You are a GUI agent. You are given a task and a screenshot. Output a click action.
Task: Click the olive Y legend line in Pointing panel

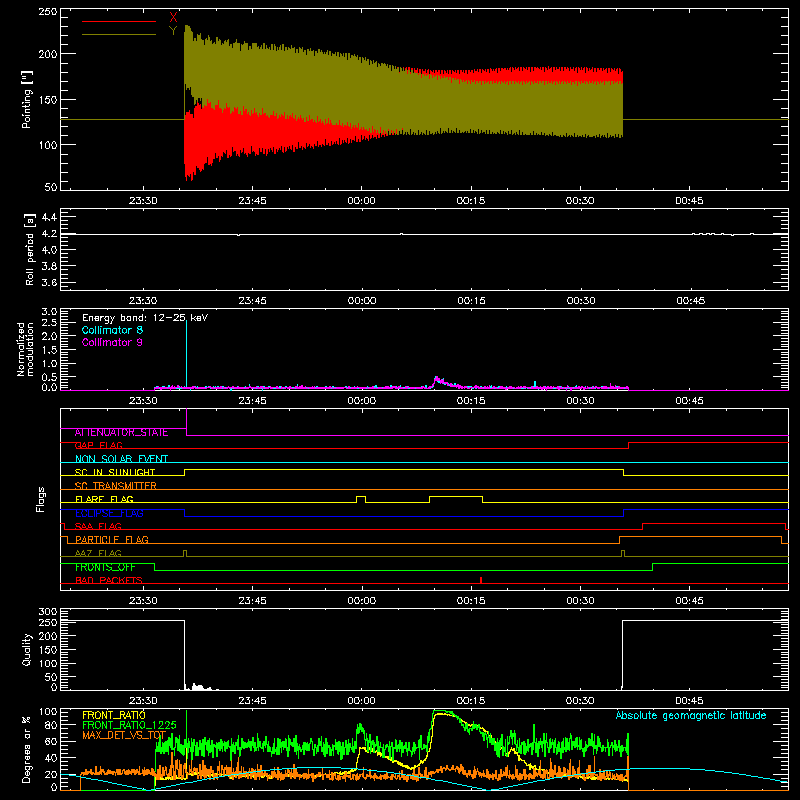[119, 34]
